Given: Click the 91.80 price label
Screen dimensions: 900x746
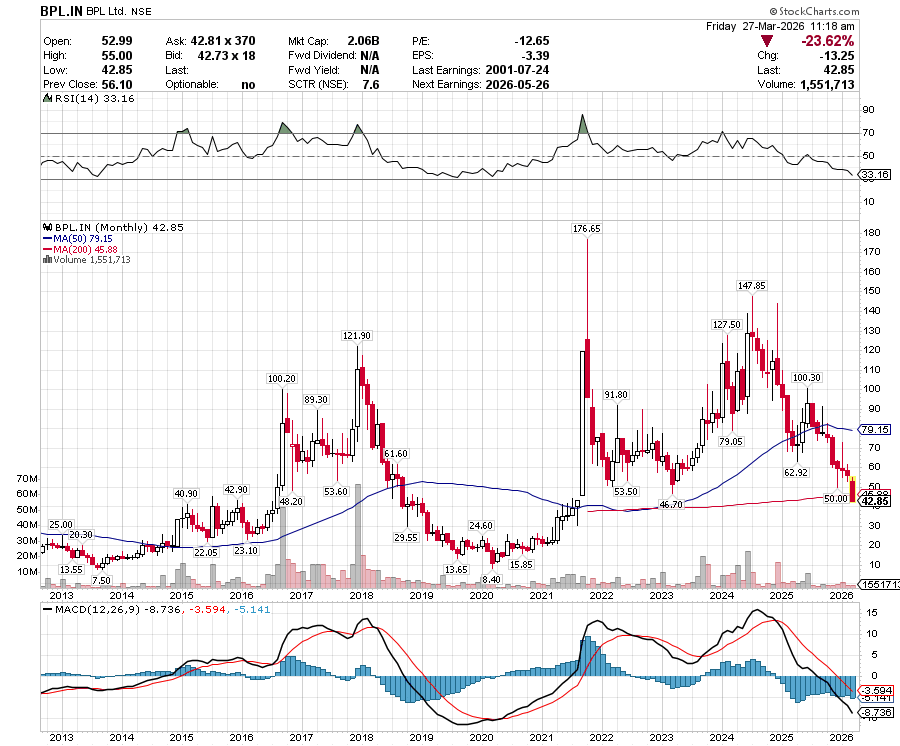Looking at the screenshot, I should 616,394.
